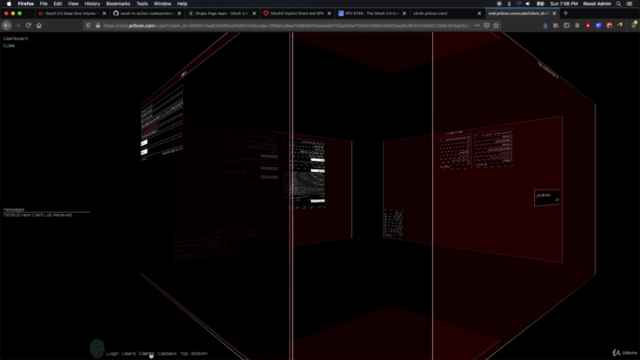
Task: Click the Login link in cube navigation
Action: [112, 353]
